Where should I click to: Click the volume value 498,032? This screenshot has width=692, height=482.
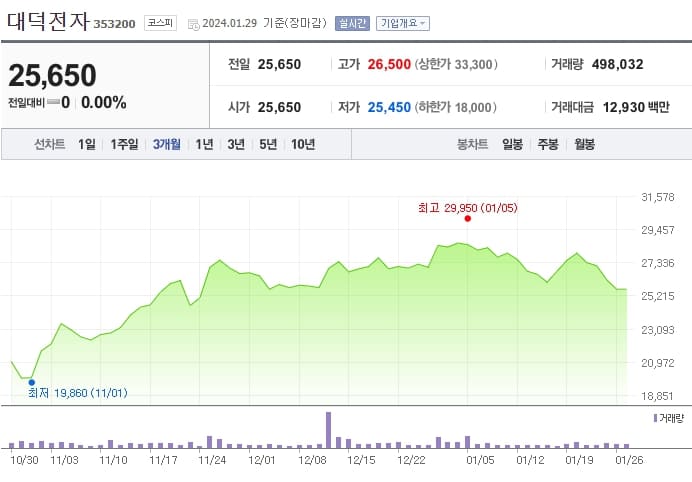point(617,64)
